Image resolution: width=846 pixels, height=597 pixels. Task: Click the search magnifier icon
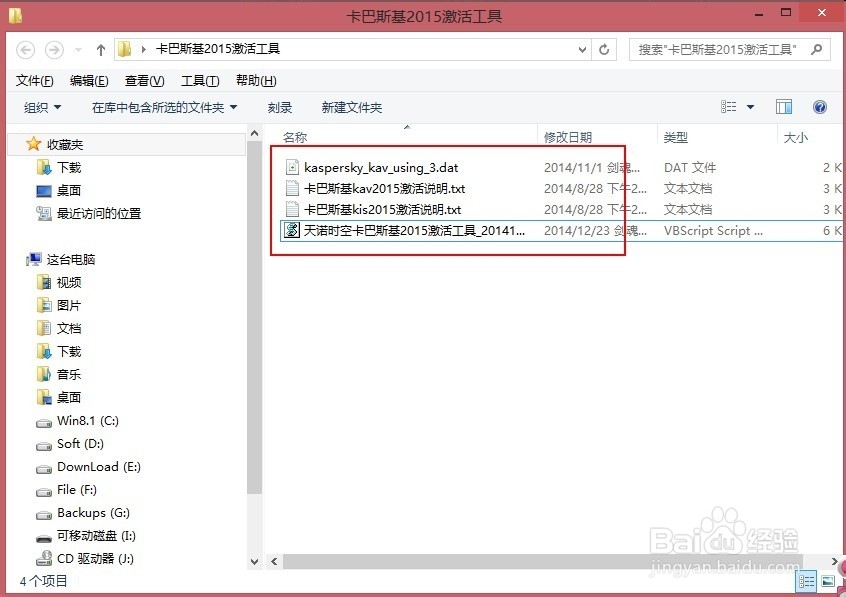pos(817,50)
